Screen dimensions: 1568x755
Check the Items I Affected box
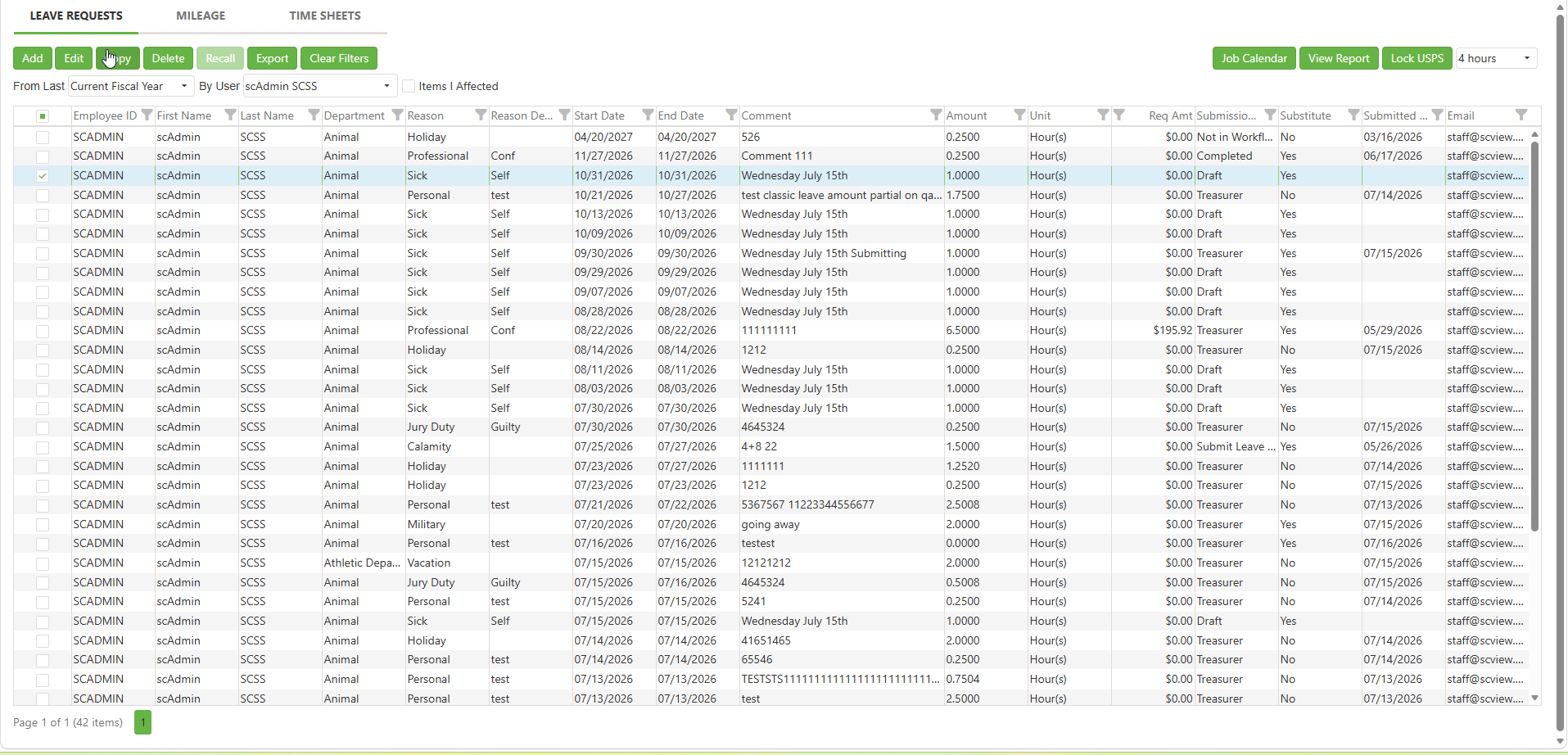tap(409, 86)
